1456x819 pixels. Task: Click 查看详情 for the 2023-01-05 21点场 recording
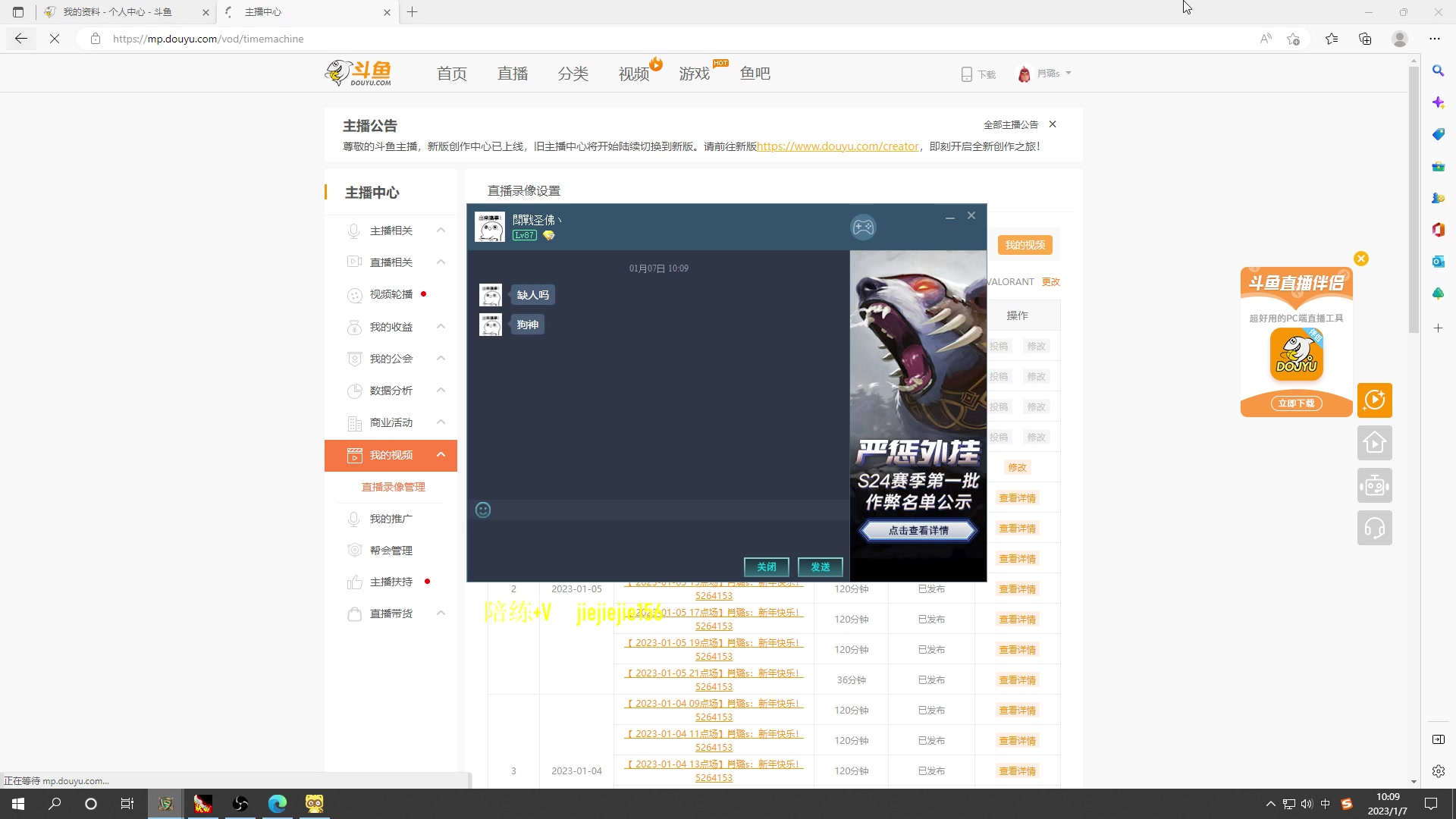pos(1017,679)
